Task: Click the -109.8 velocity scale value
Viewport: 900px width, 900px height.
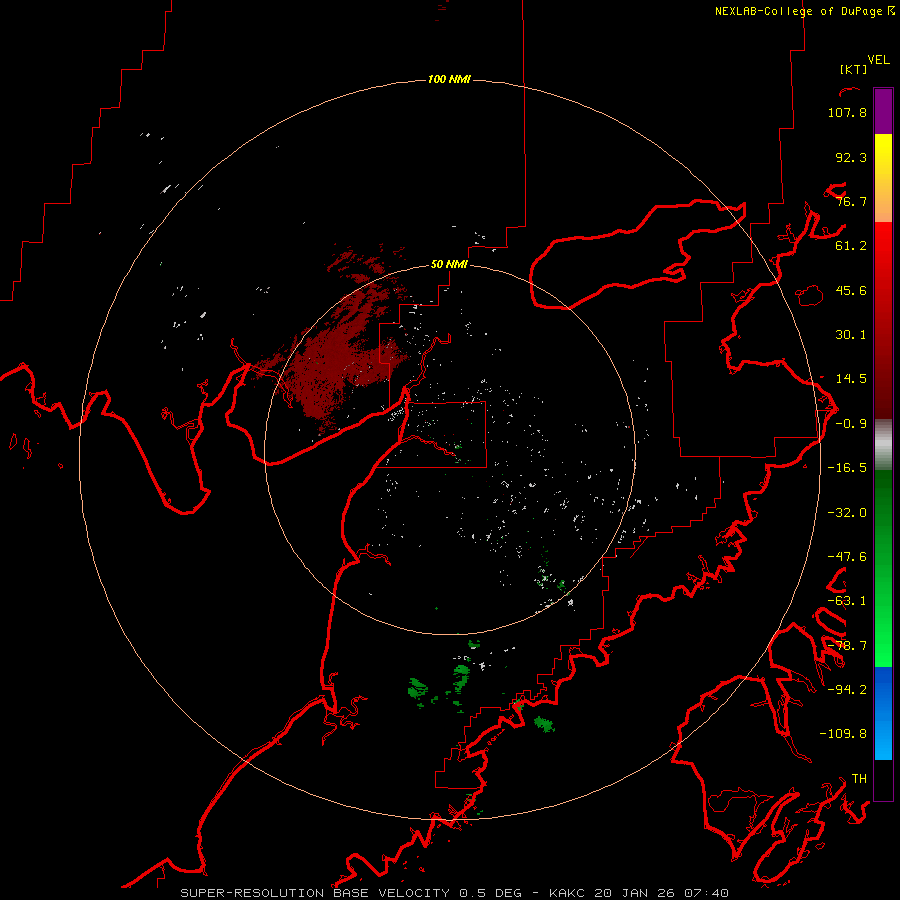Action: pyautogui.click(x=843, y=734)
